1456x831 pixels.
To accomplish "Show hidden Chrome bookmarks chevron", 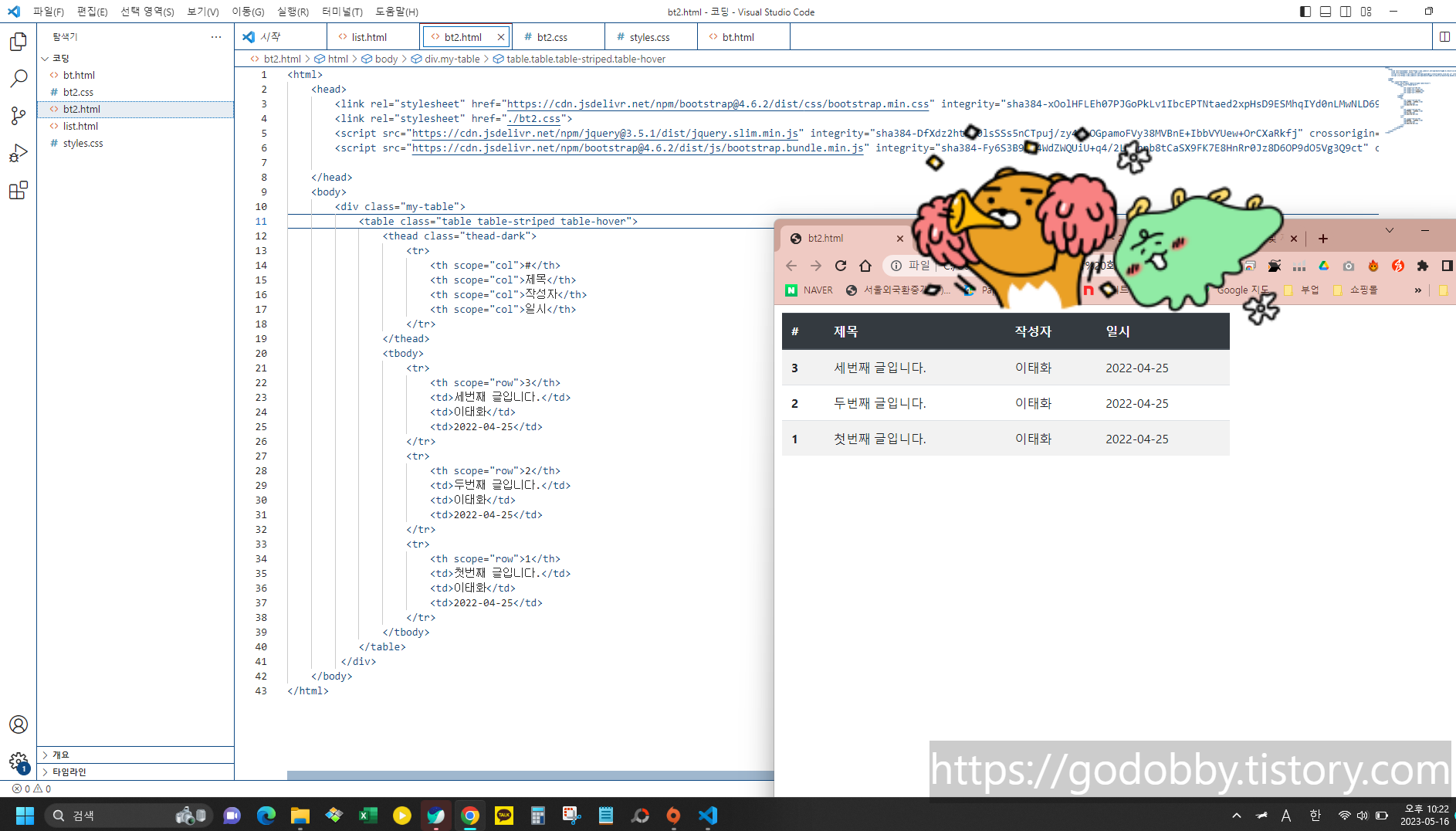I will (x=1417, y=290).
